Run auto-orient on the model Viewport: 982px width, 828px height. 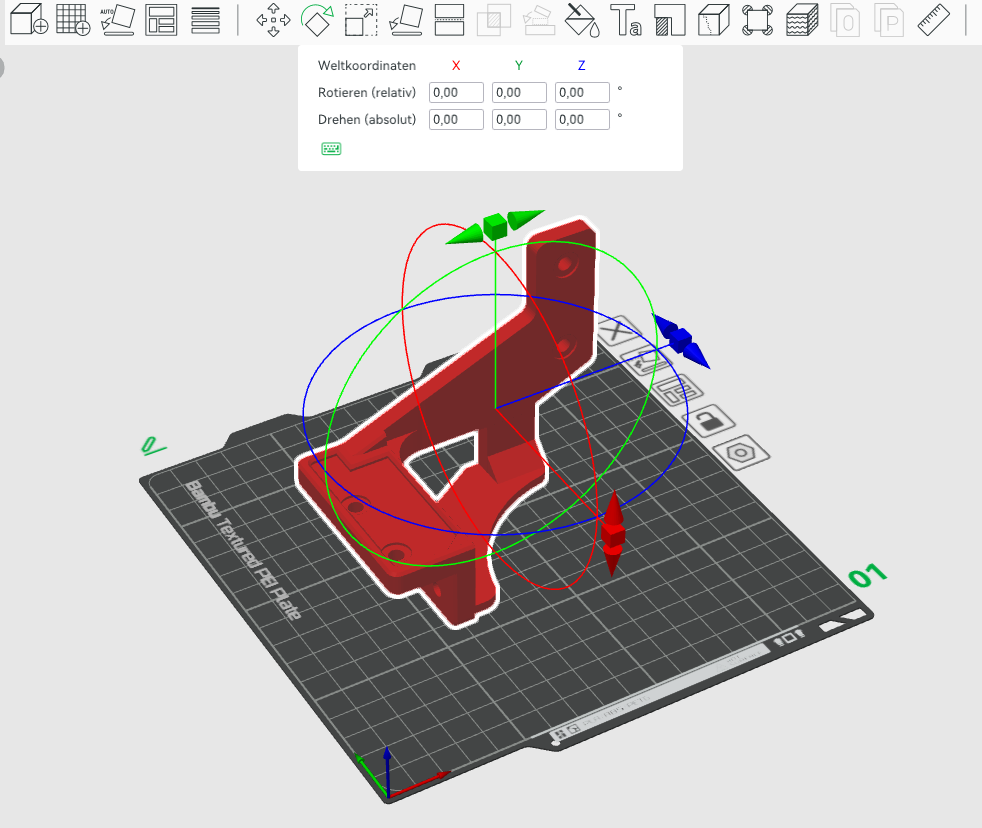tap(117, 20)
